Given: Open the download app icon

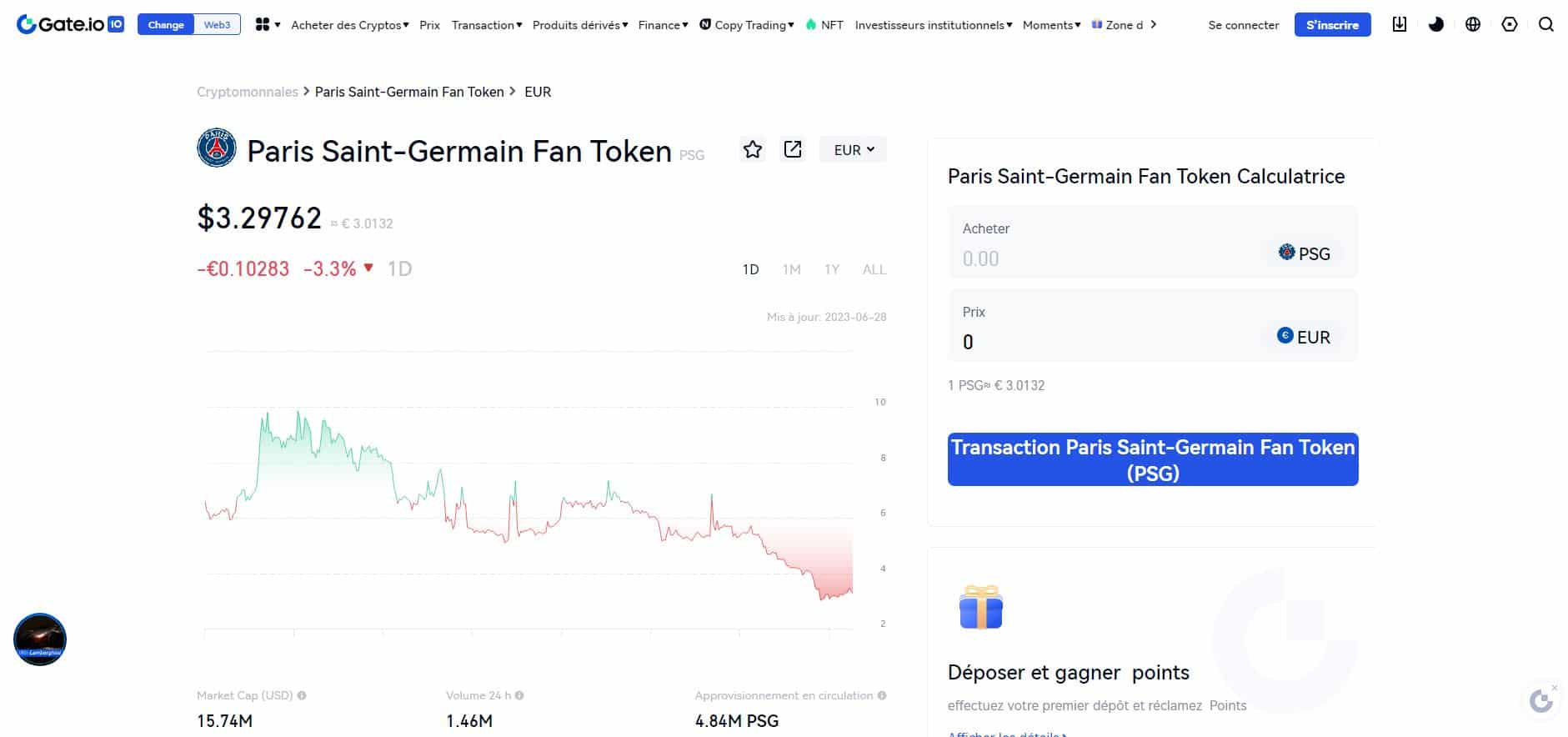Looking at the screenshot, I should (1400, 24).
